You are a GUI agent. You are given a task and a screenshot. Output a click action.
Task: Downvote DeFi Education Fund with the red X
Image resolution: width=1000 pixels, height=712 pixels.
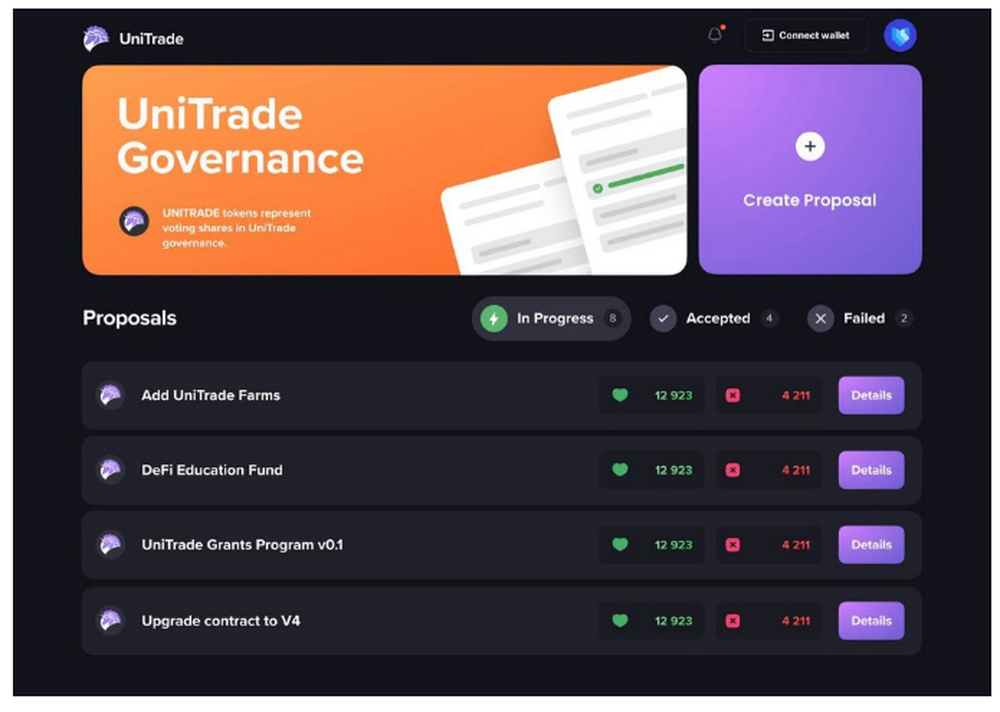pyautogui.click(x=733, y=470)
